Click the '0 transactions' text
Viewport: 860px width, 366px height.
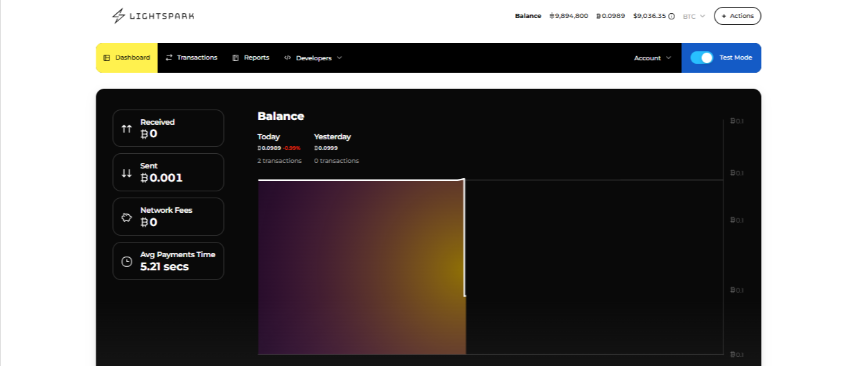tap(336, 161)
